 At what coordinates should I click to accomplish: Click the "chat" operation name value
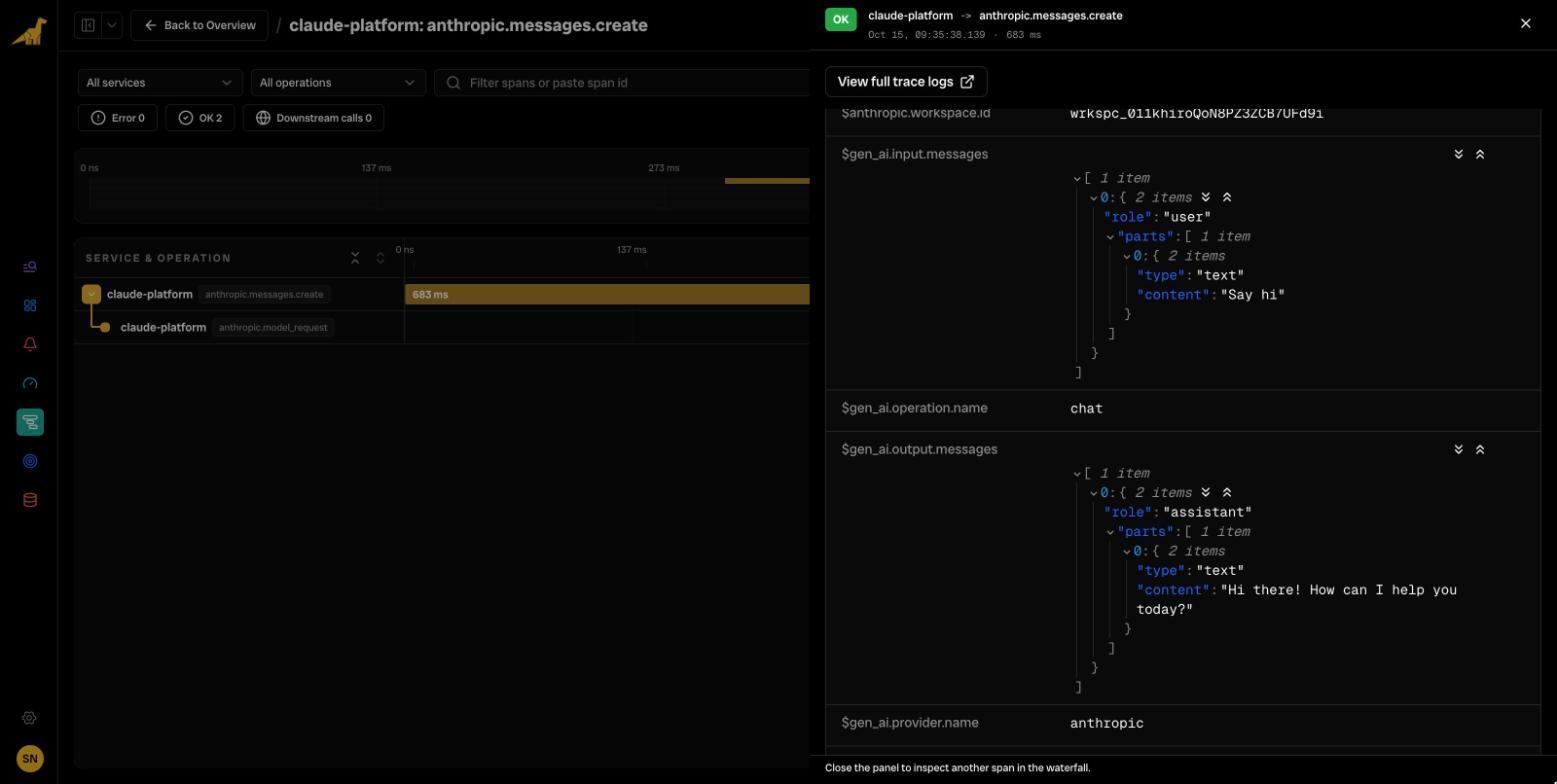pos(1086,408)
